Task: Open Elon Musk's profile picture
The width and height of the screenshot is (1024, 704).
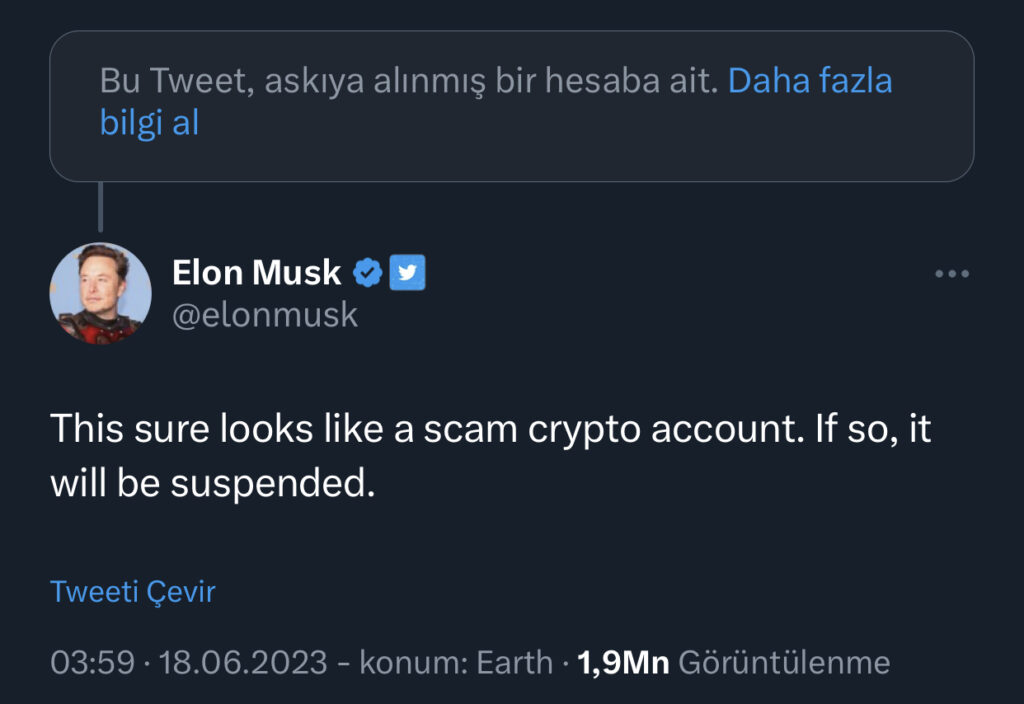Action: click(x=100, y=293)
